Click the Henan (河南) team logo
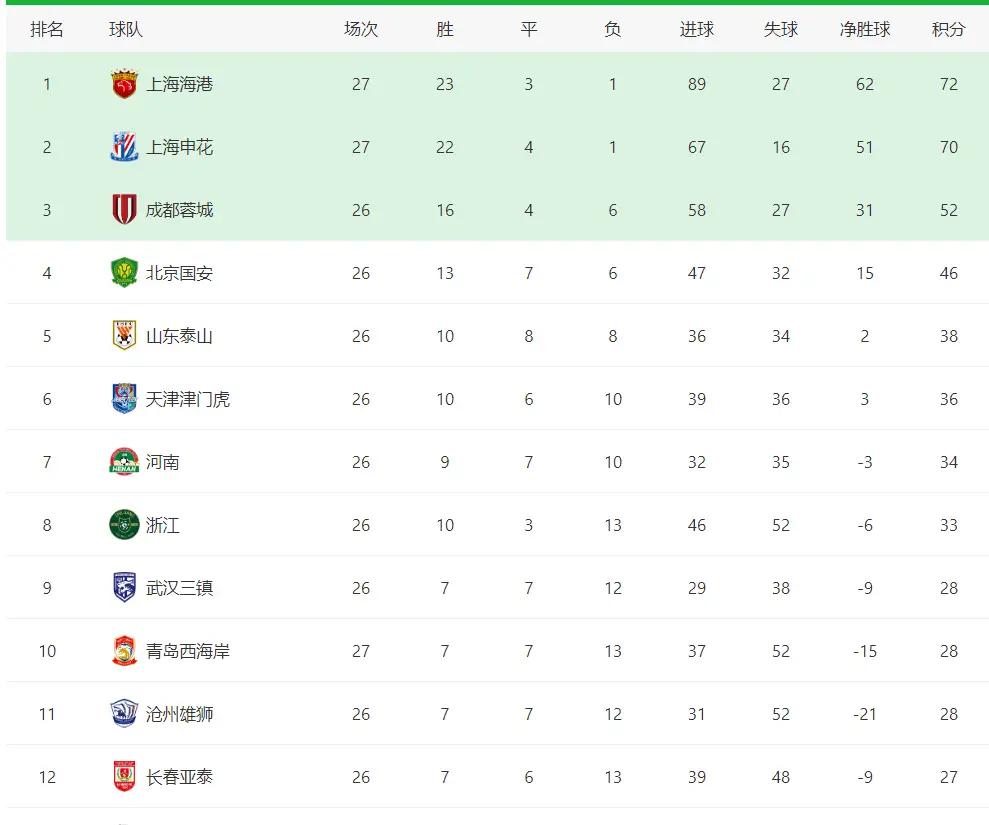Screen dimensions: 989x825 coord(124,462)
